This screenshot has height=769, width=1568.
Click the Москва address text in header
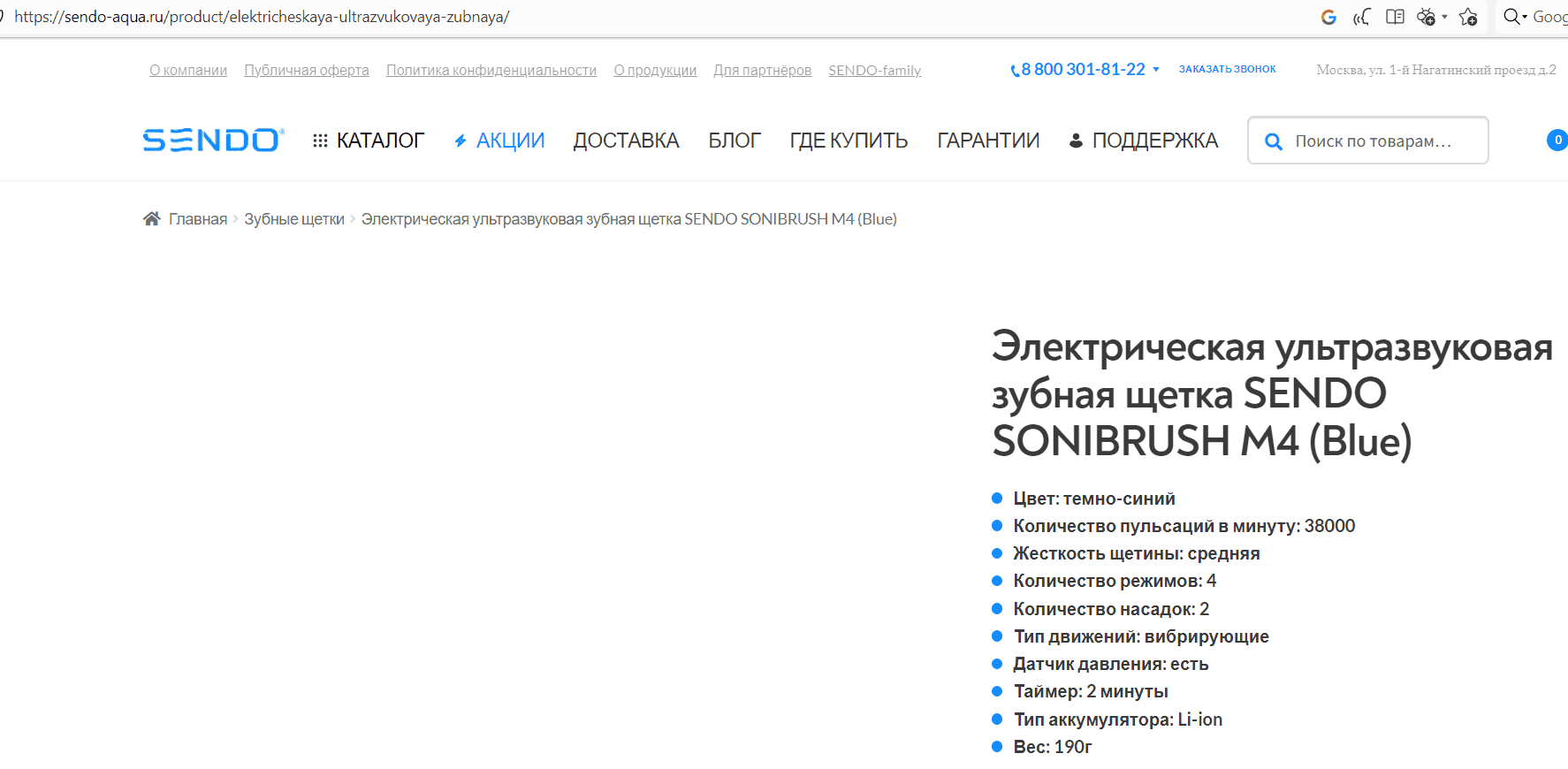click(x=1436, y=70)
